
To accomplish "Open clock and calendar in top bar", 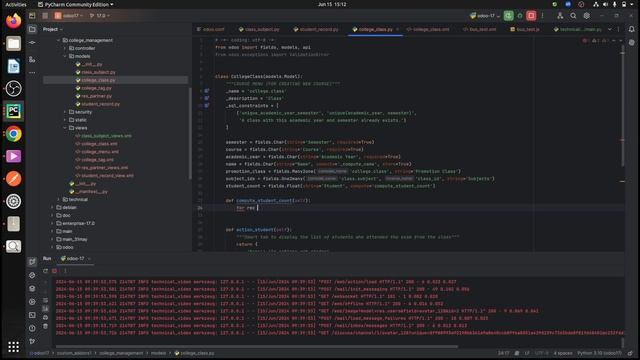I will pyautogui.click(x=332, y=4).
